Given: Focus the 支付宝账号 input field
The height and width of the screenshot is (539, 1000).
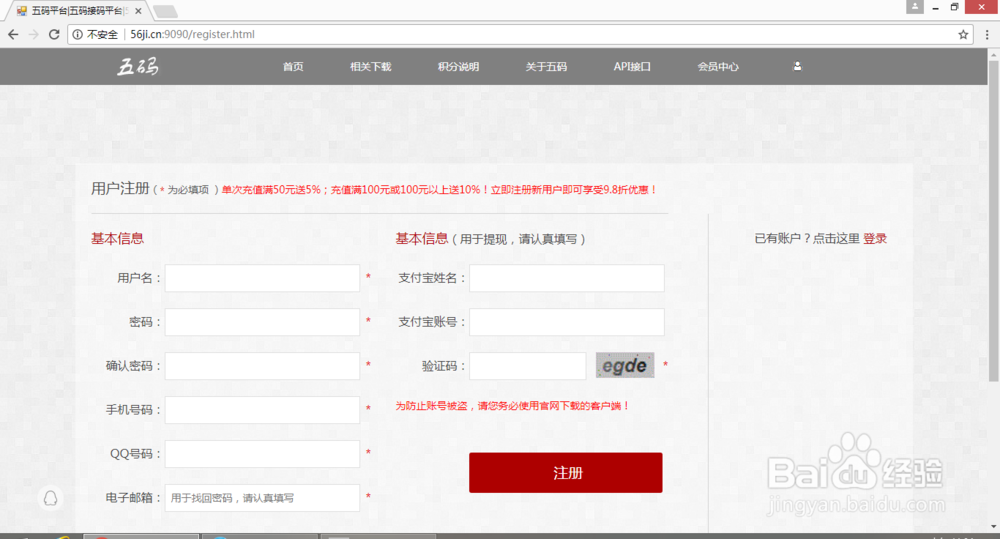Looking at the screenshot, I should 567,322.
